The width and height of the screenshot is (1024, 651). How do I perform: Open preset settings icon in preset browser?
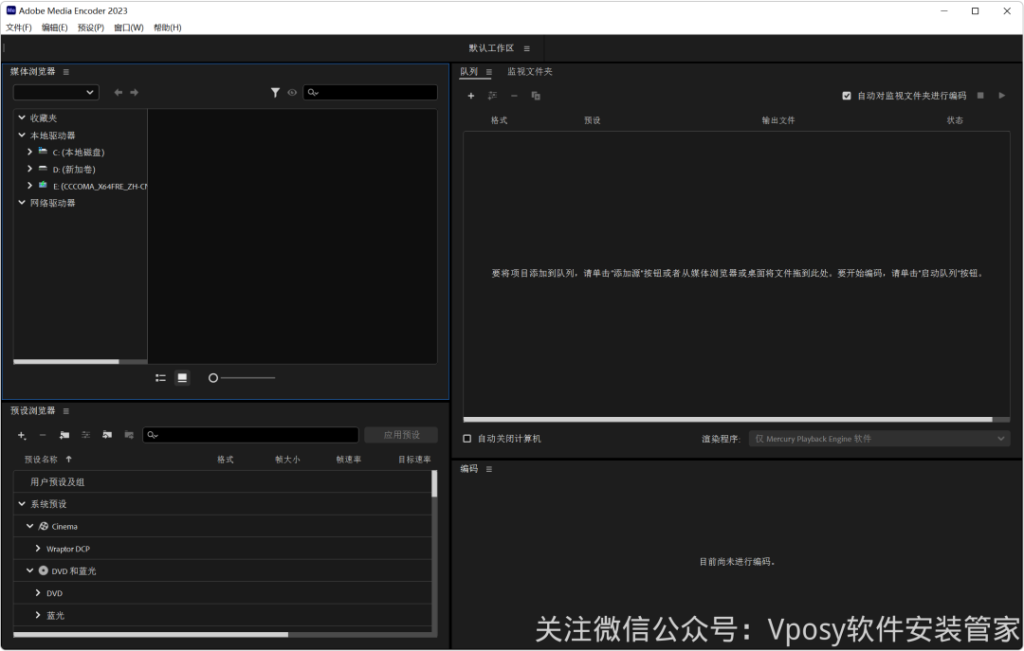coord(86,436)
